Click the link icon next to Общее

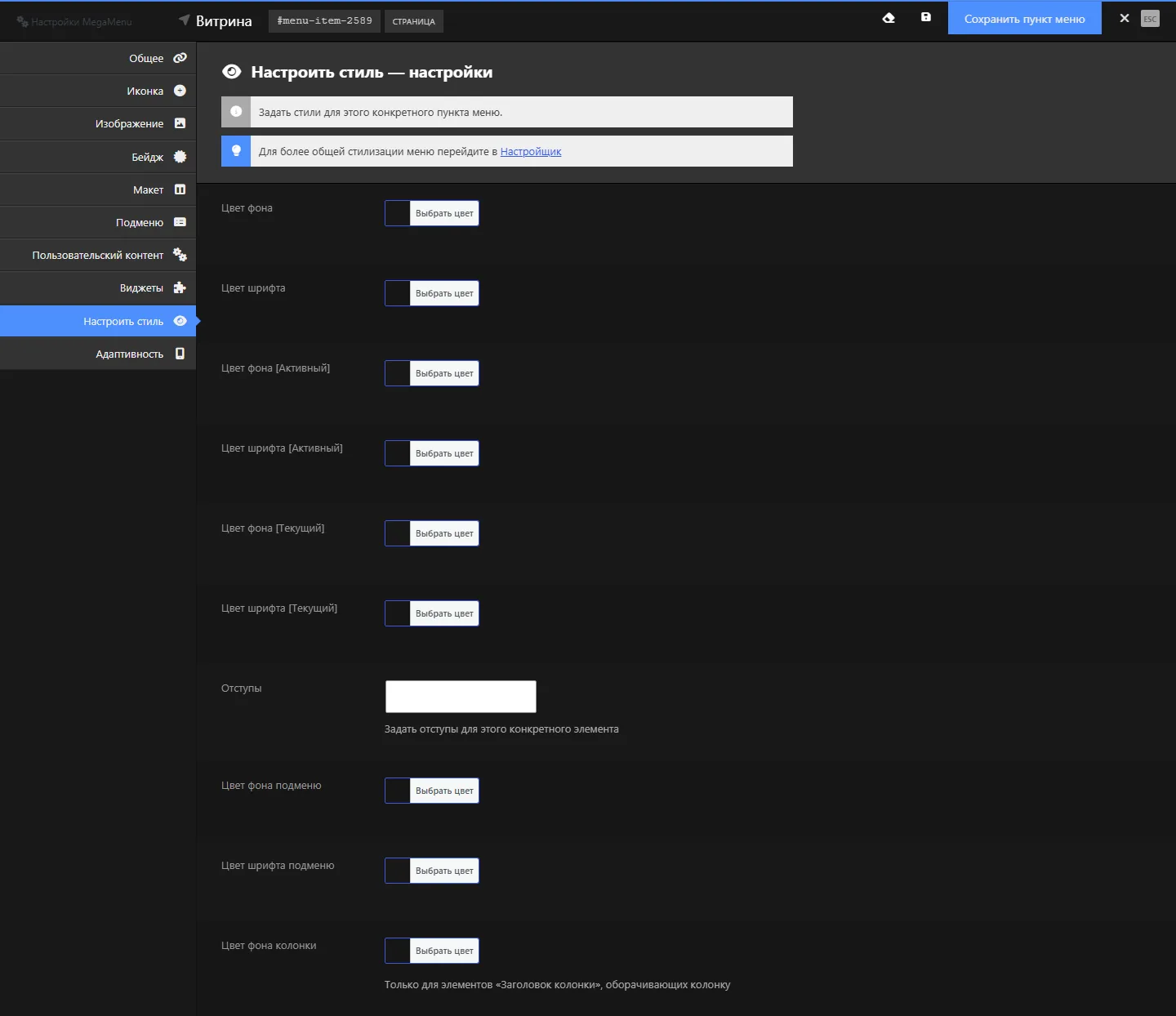point(180,58)
